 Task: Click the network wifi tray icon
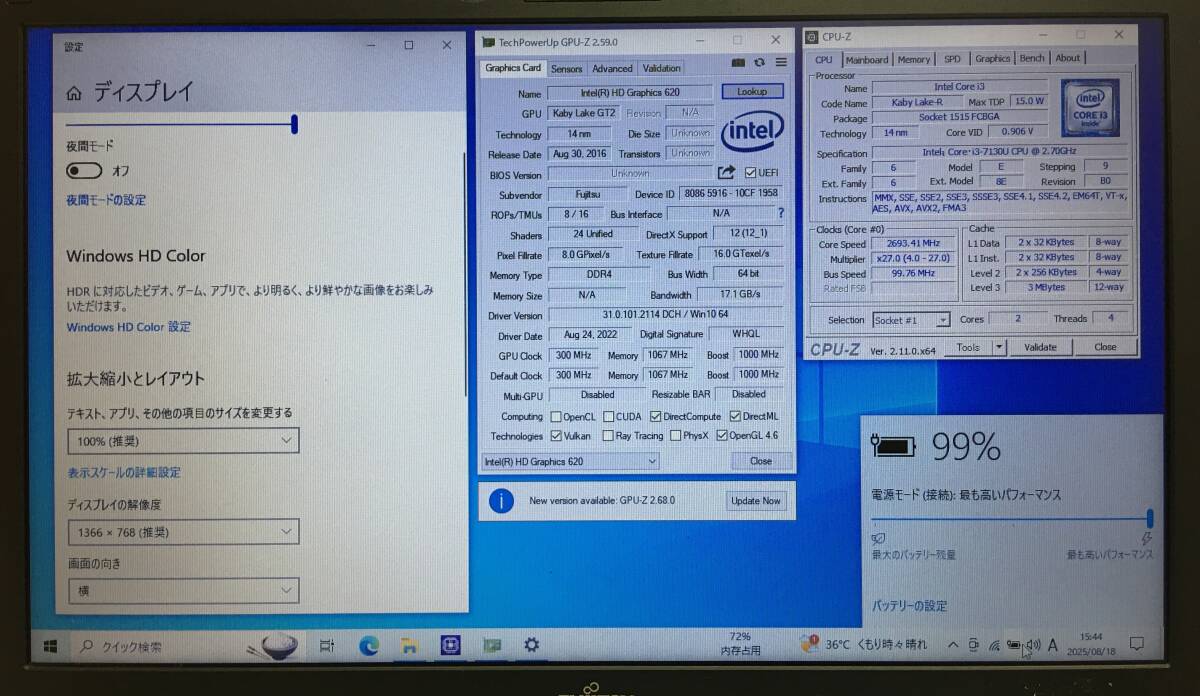click(995, 645)
